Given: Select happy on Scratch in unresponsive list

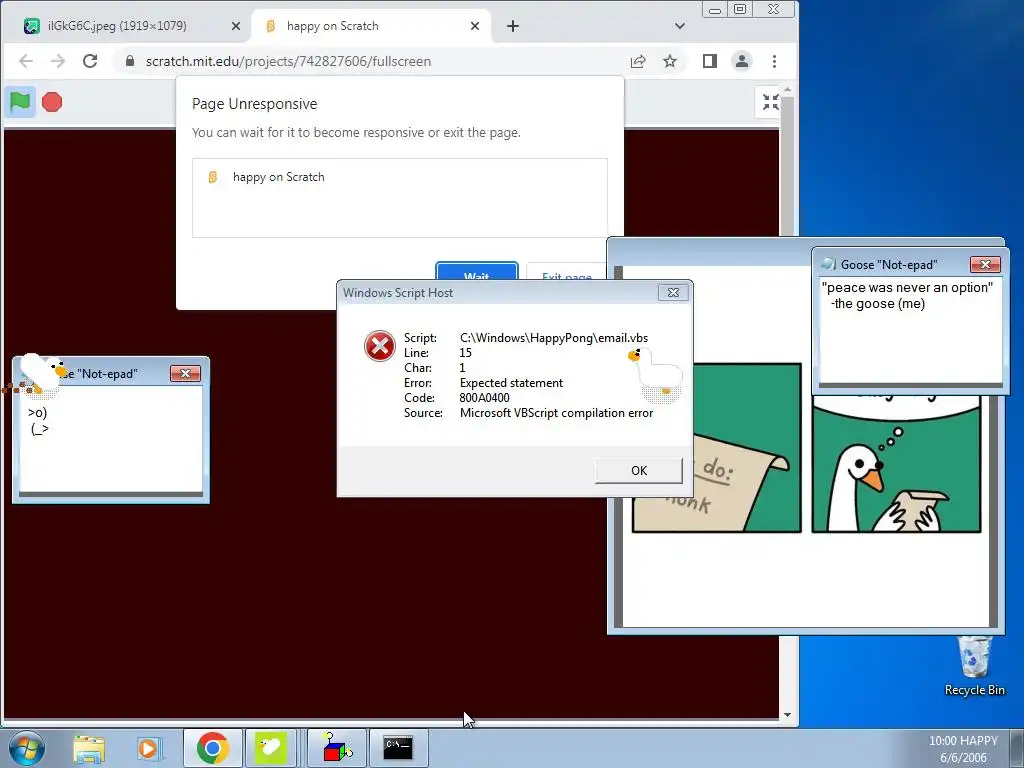Looking at the screenshot, I should click(400, 177).
